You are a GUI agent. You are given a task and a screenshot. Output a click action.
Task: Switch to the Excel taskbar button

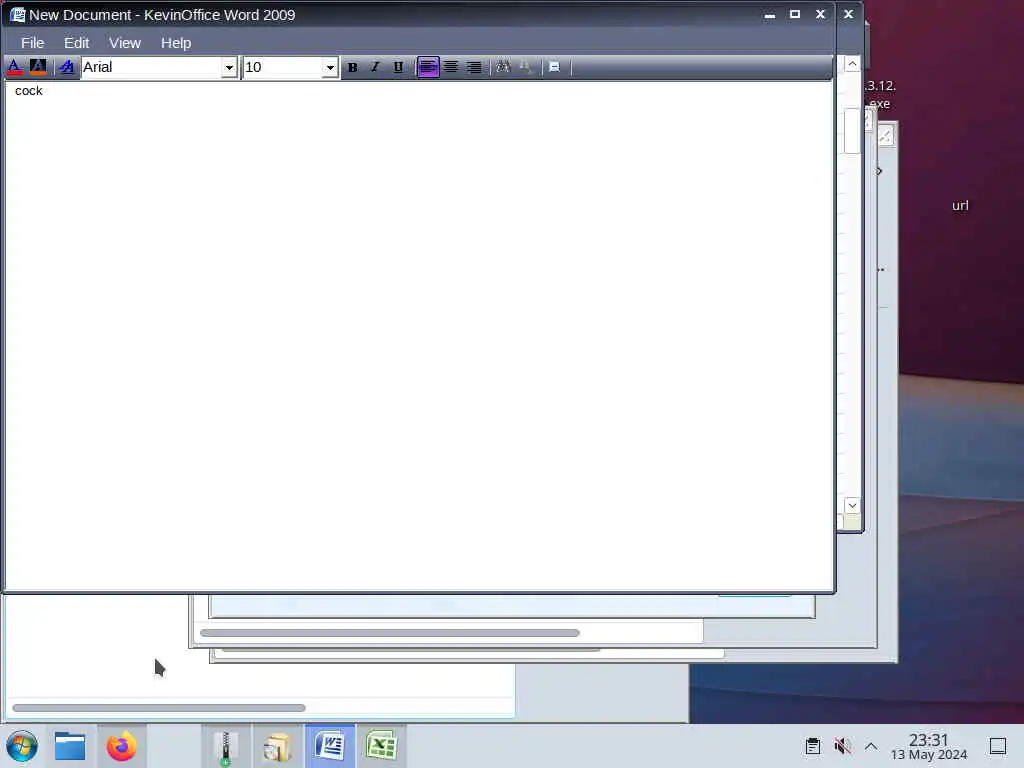pos(381,746)
